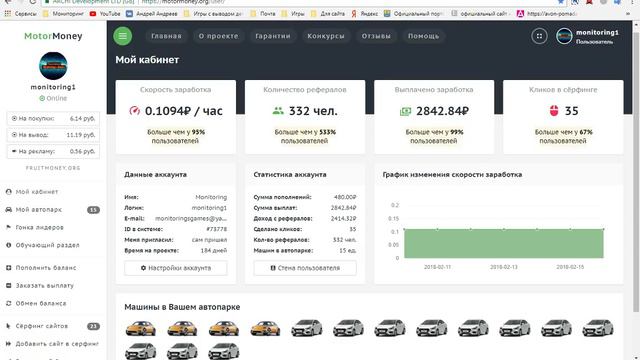640x360 pixels.
Task: Click the plus icon beside Пополнить баланс
Action: pyautogui.click(x=9, y=268)
